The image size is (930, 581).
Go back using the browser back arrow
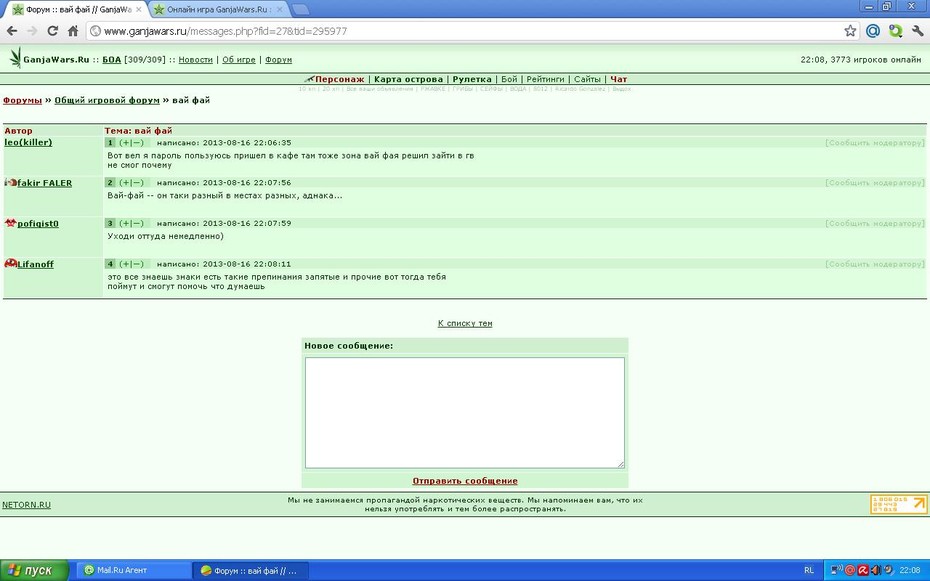[x=12, y=31]
